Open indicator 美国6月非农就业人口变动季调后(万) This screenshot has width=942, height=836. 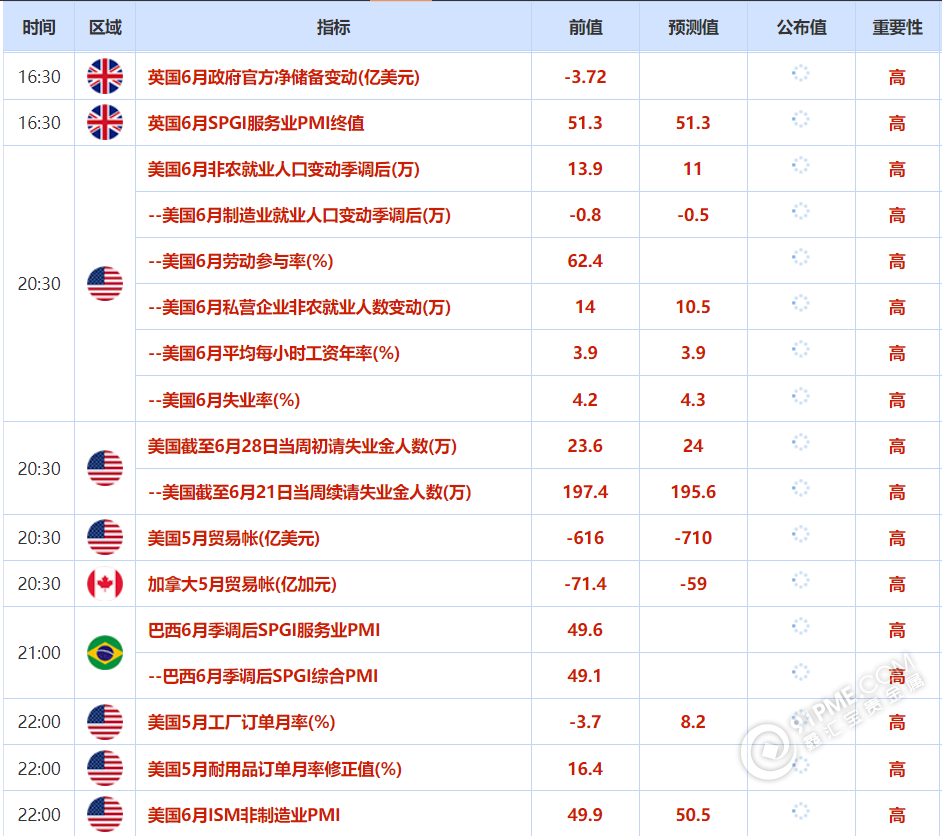tap(284, 169)
